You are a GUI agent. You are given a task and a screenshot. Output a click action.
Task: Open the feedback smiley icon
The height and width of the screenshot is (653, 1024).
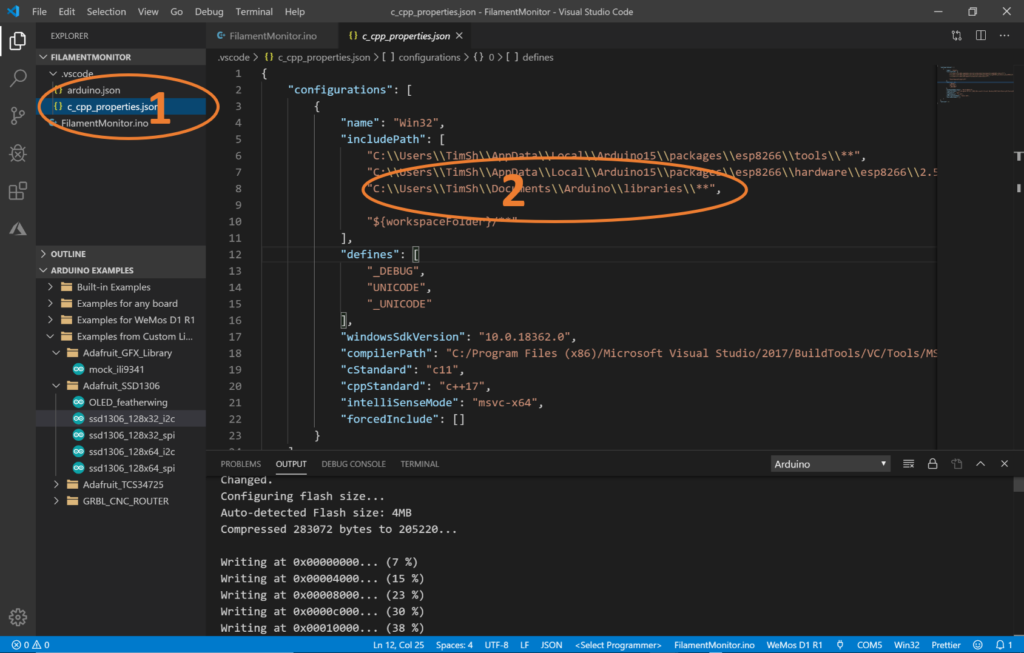pyautogui.click(x=978, y=645)
